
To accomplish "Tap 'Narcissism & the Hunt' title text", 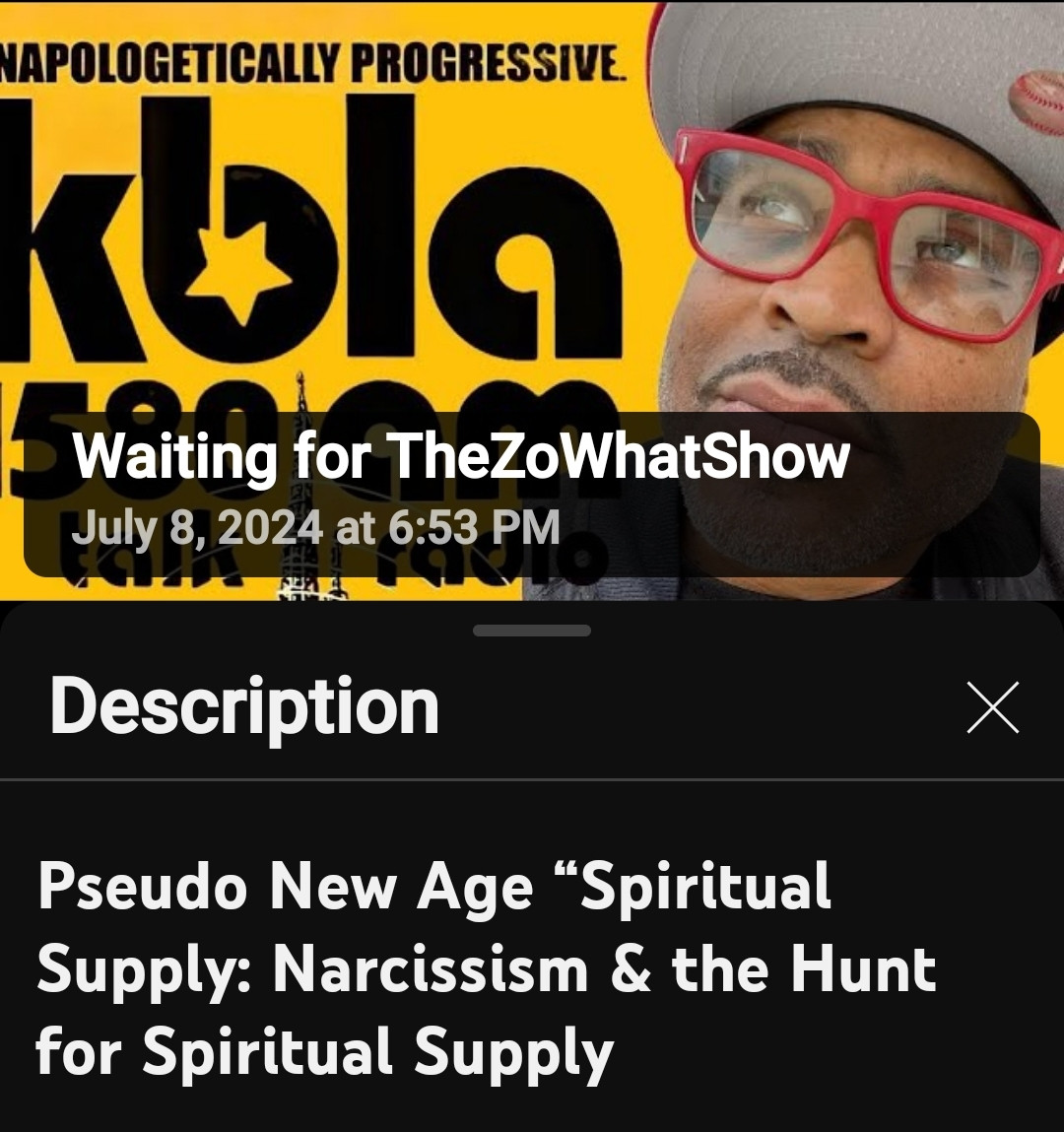I will (x=604, y=969).
